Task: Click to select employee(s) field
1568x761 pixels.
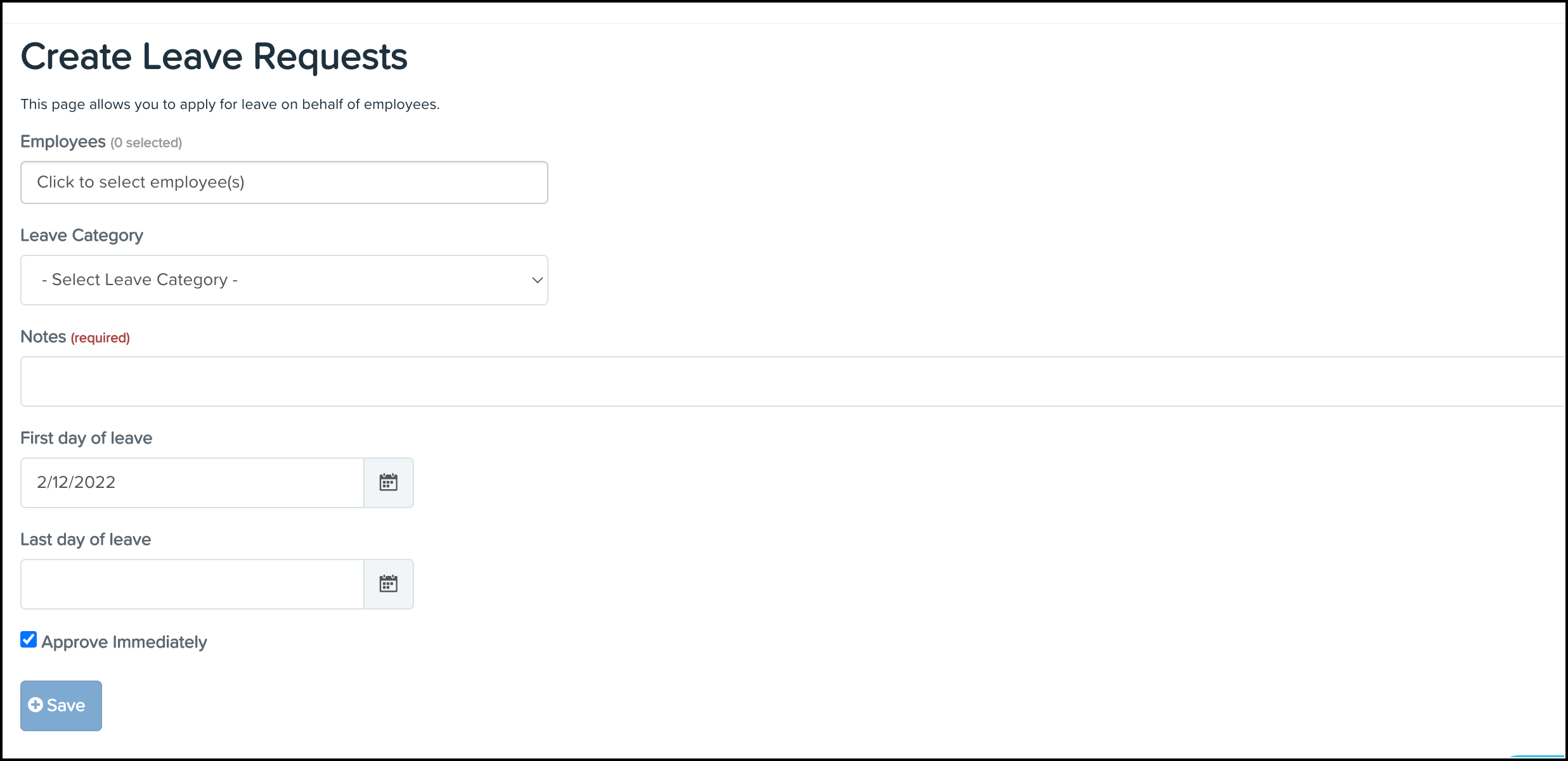Action: coord(284,182)
